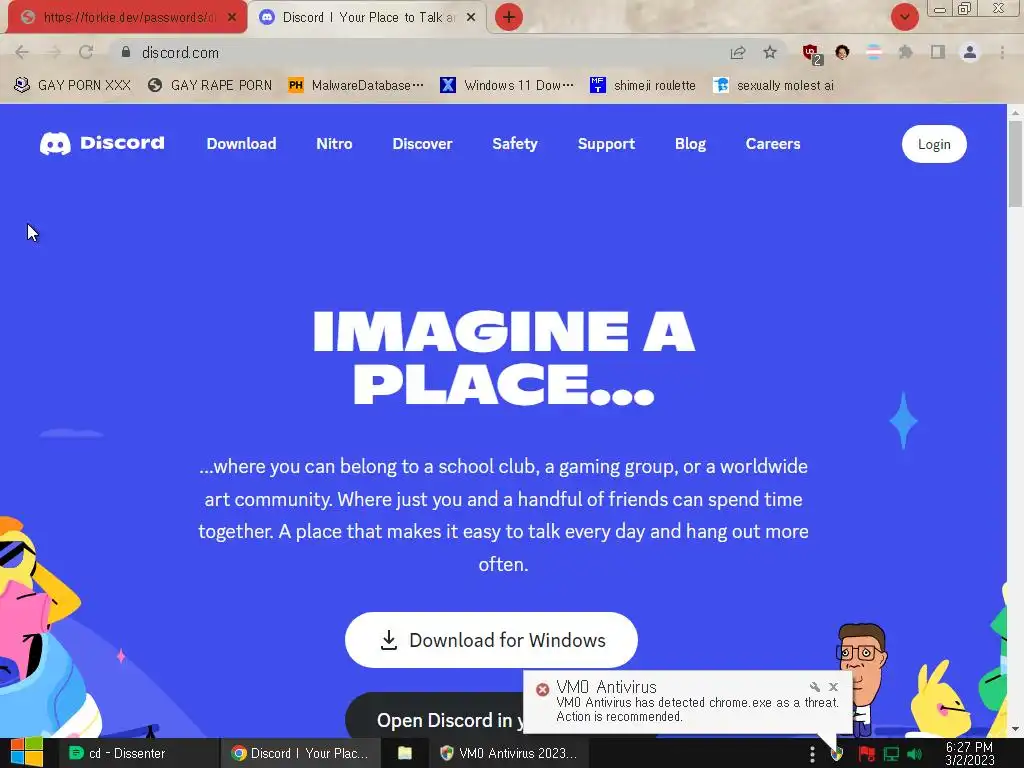Open Safety in the Discord nav

click(515, 144)
